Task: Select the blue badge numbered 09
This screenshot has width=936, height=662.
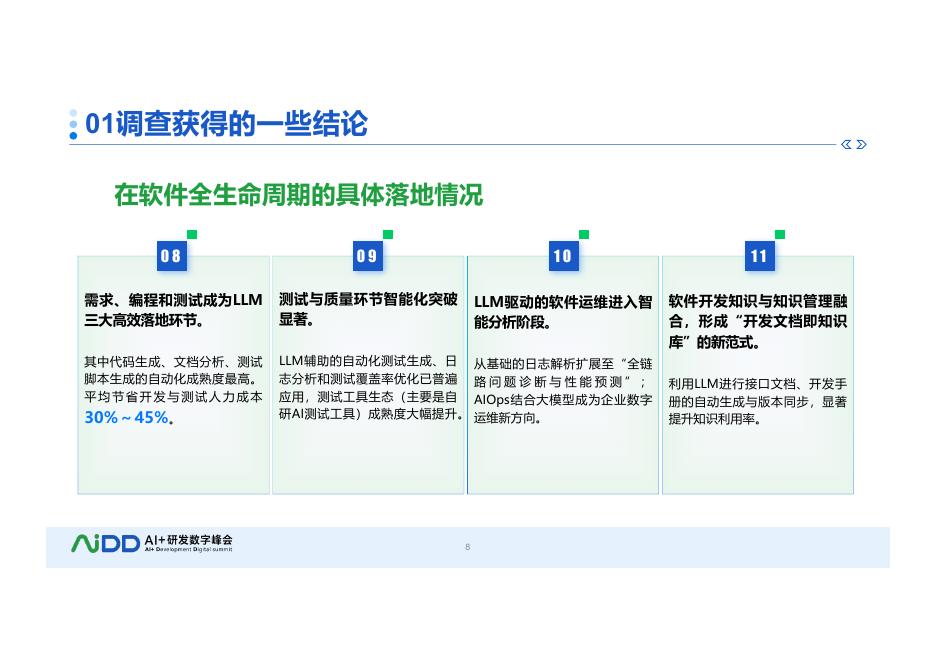Action: click(x=367, y=256)
